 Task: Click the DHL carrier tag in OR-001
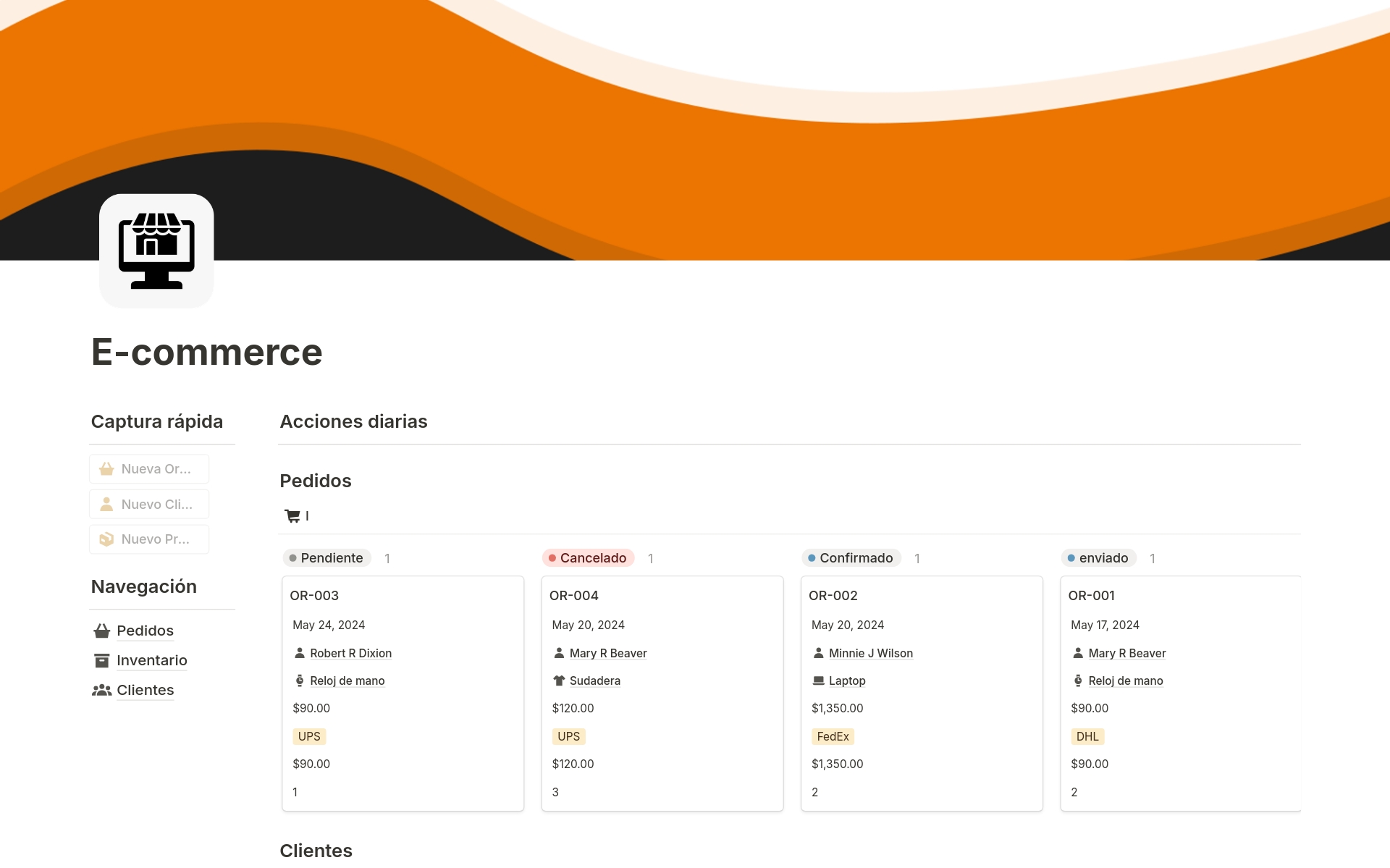click(1087, 736)
